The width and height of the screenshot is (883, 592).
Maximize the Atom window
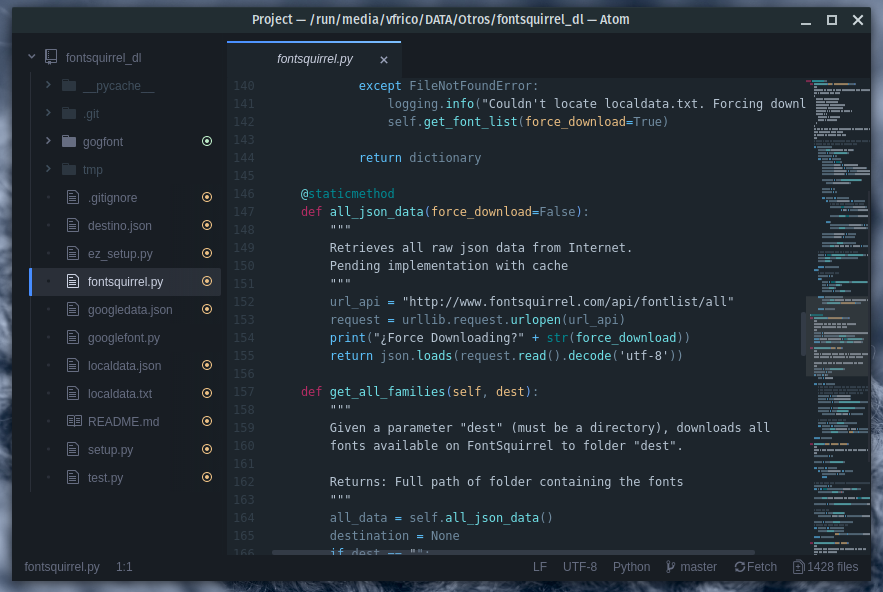click(x=832, y=20)
